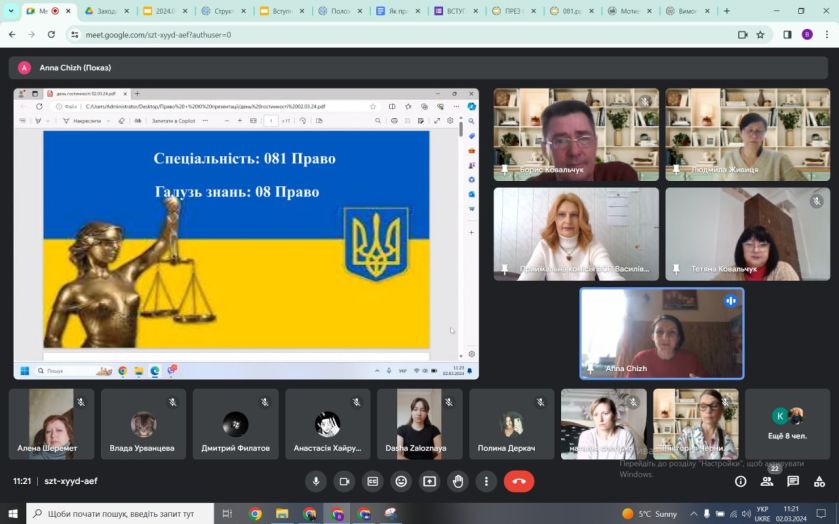Click the Анастасія Хайру... tile
This screenshot has height=524, width=839.
(x=327, y=424)
